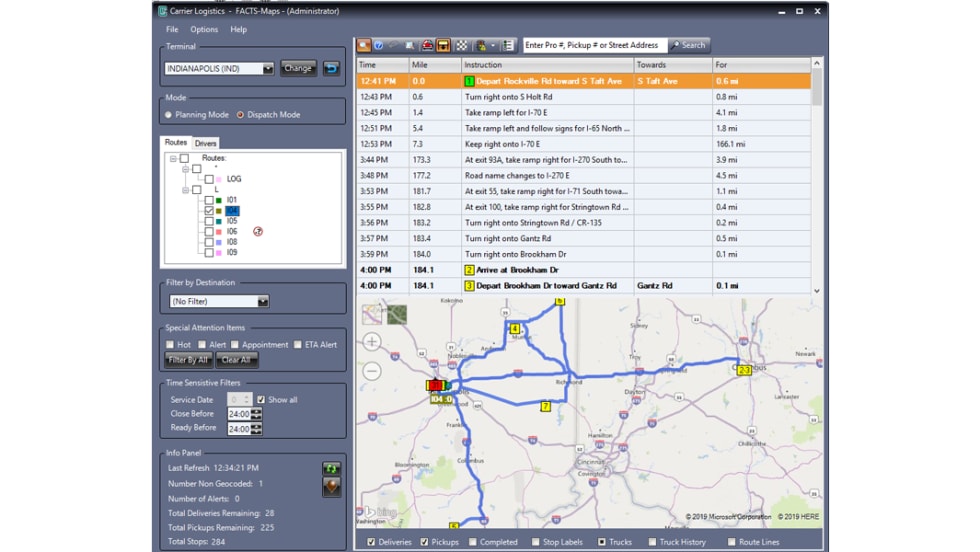Viewport: 980px width, 552px height.
Task: Check the I05 route checkbox
Action: [x=208, y=221]
